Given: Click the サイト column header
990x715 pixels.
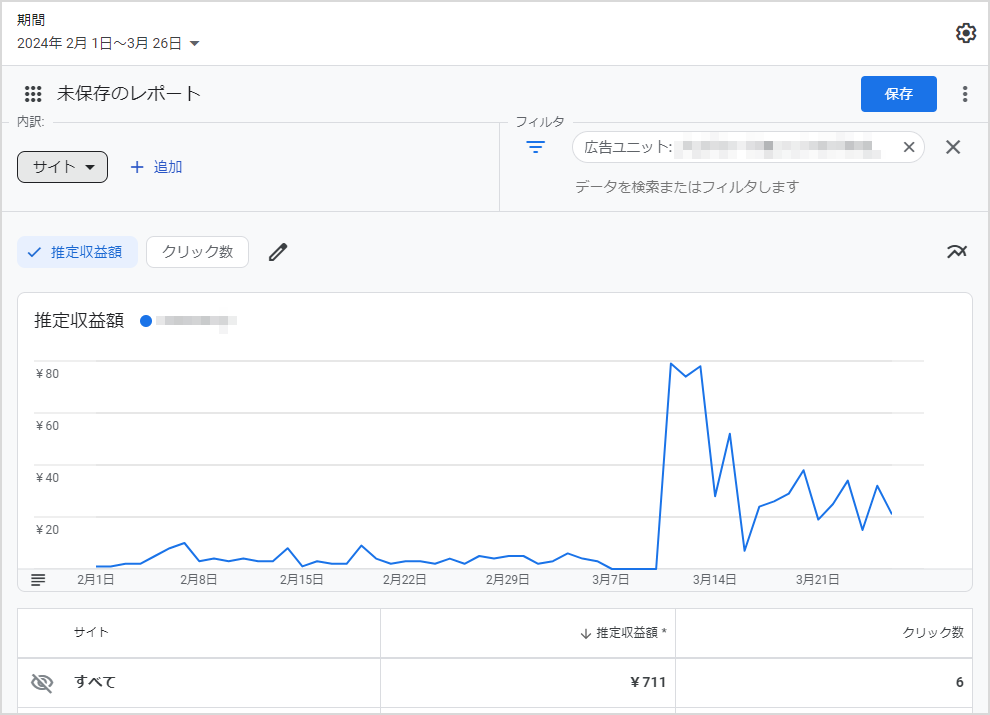Looking at the screenshot, I should (x=91, y=633).
